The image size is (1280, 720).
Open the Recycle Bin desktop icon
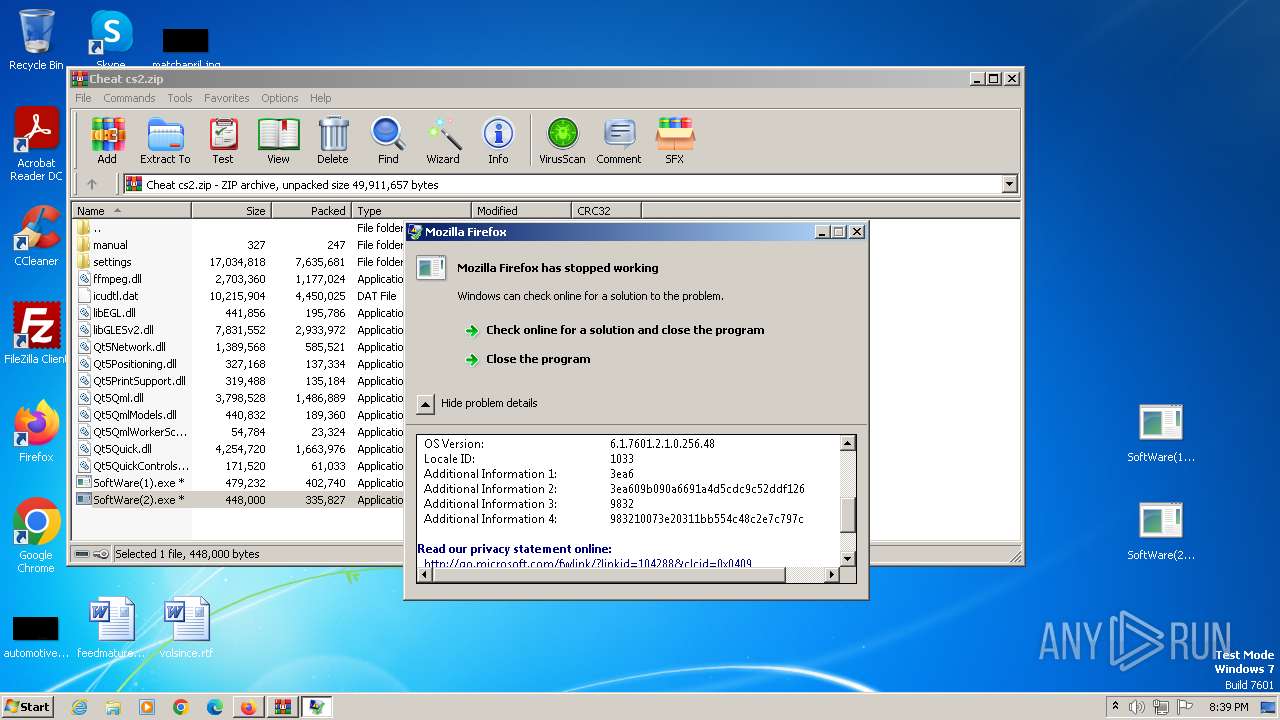click(x=36, y=40)
